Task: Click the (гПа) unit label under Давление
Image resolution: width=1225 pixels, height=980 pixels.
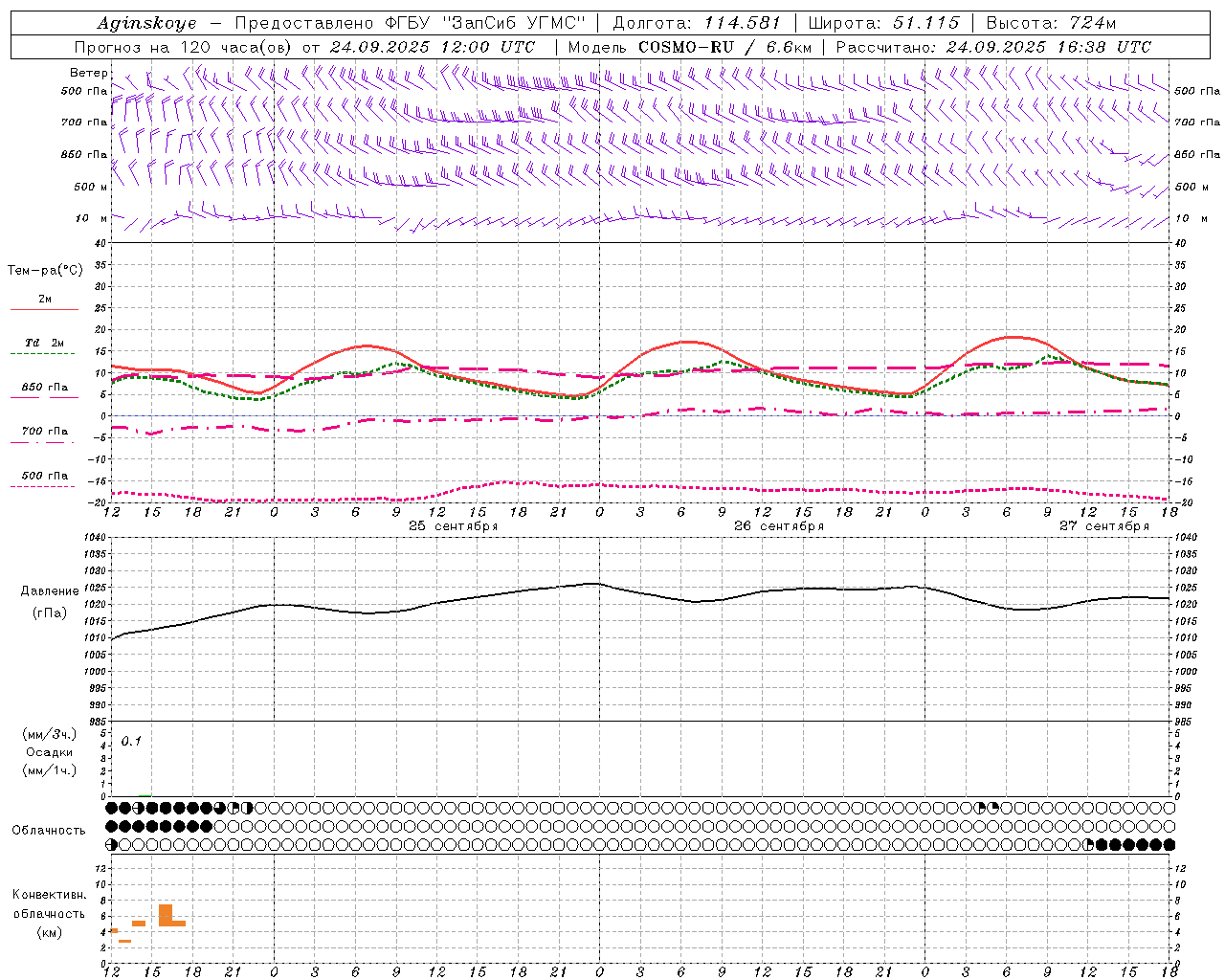Action: click(50, 613)
